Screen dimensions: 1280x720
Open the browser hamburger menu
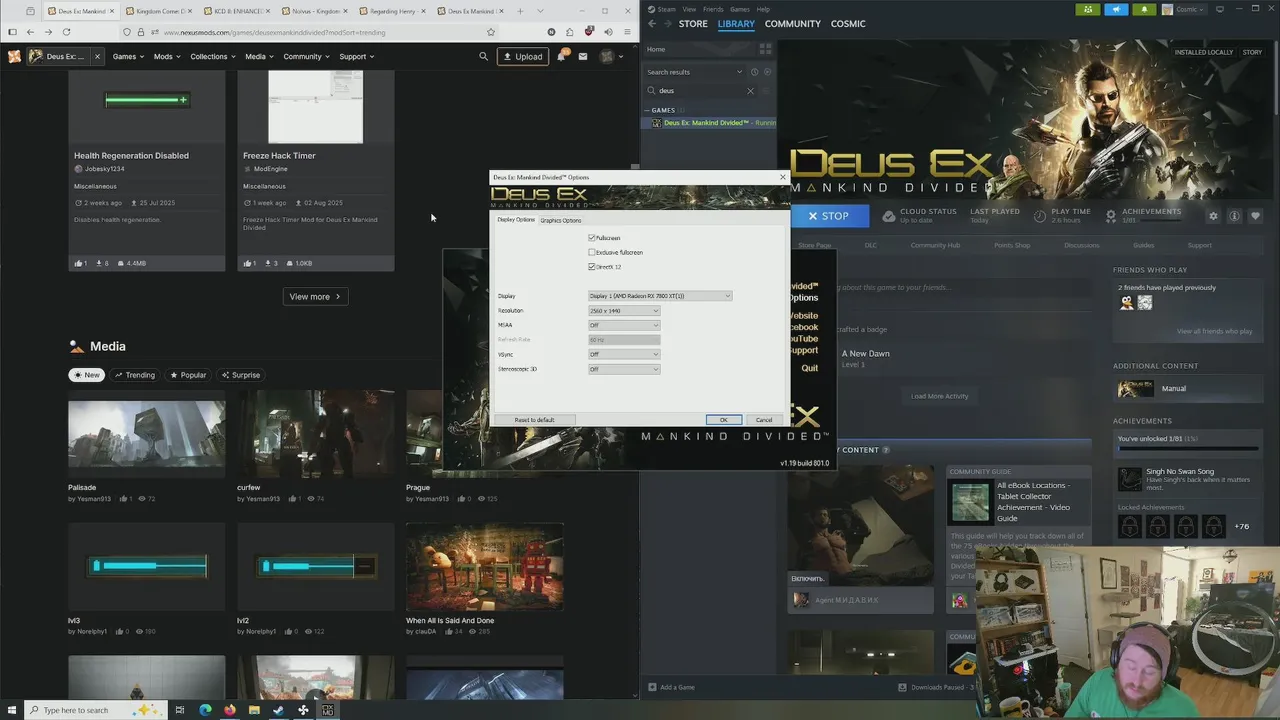click(x=626, y=32)
